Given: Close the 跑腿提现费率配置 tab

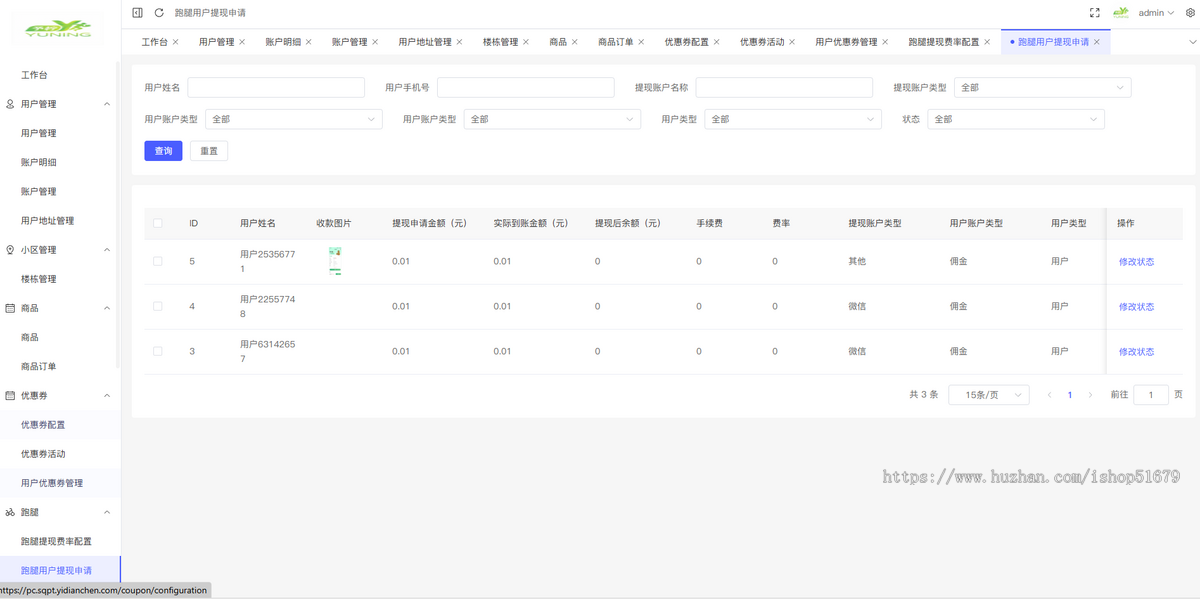Looking at the screenshot, I should click(988, 42).
